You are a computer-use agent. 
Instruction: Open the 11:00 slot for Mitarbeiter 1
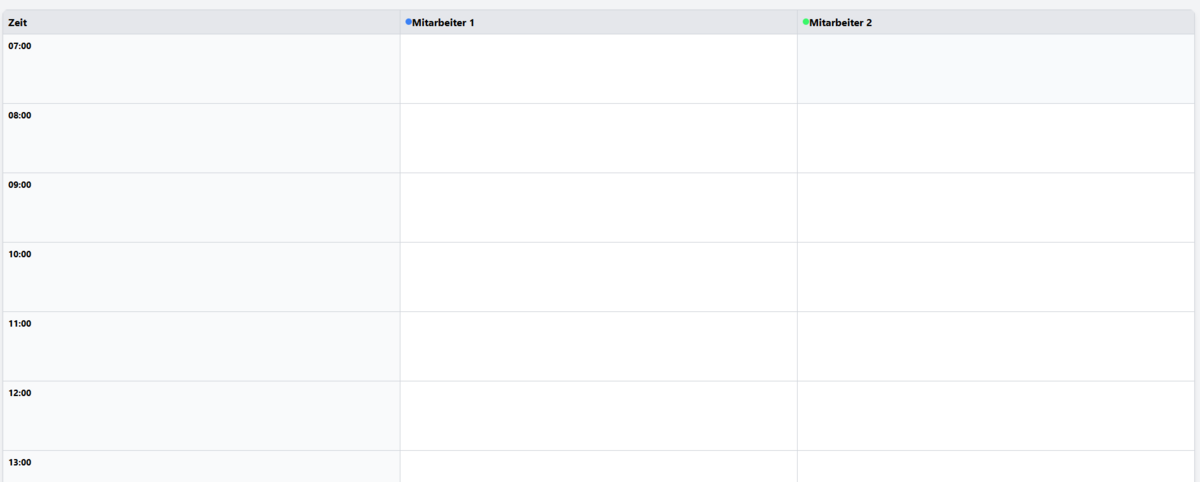click(599, 347)
